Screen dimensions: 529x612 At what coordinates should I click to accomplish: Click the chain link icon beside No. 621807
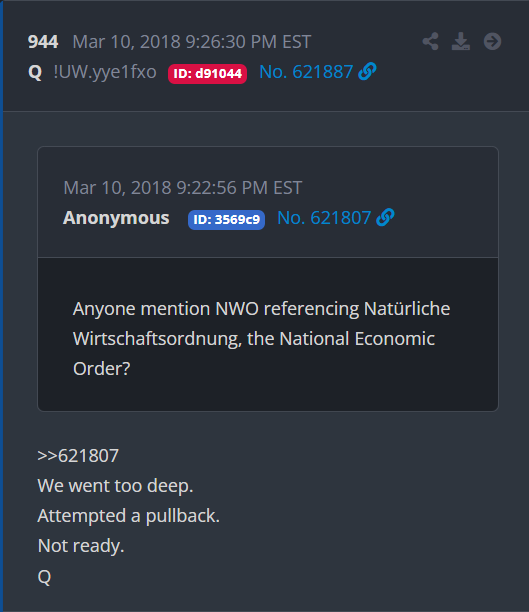(385, 217)
